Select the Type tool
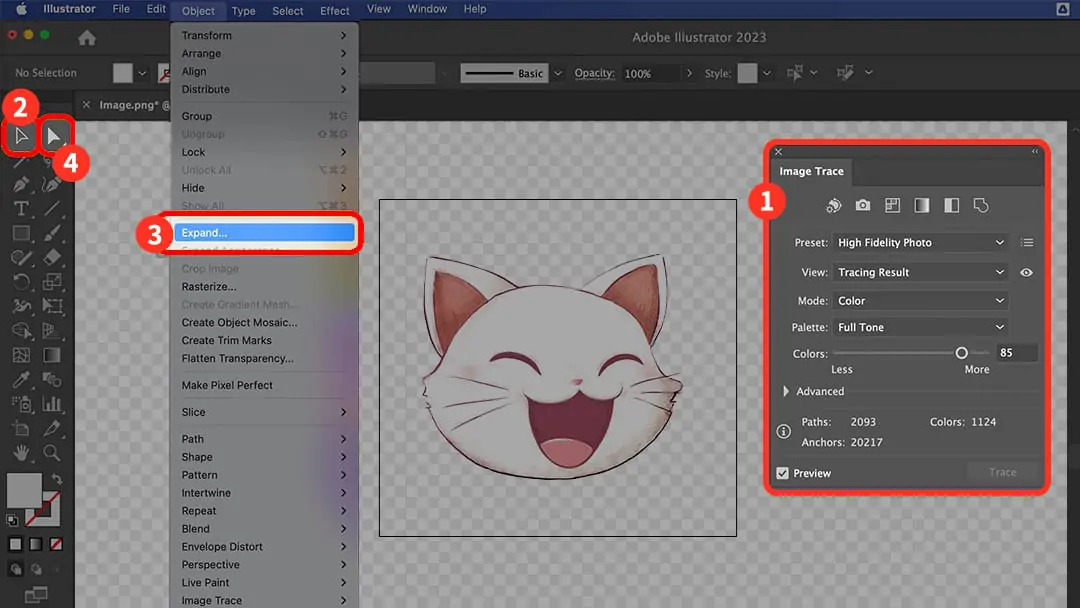The image size is (1080, 608). [21, 208]
